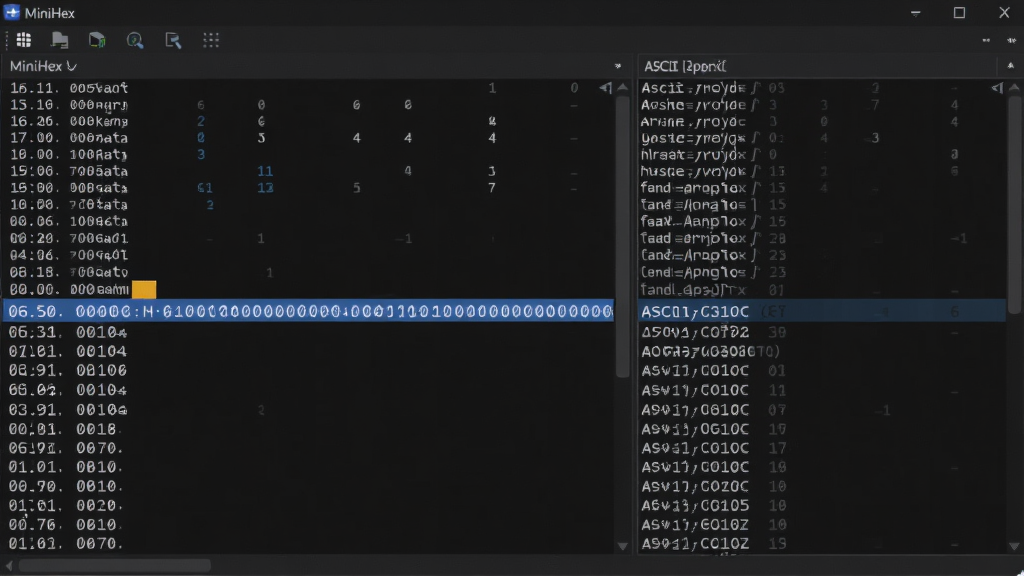Screen dimensions: 1024x576
Task: Collapse the ASCII panel with its header arrow
Action: pyautogui.click(x=1010, y=66)
